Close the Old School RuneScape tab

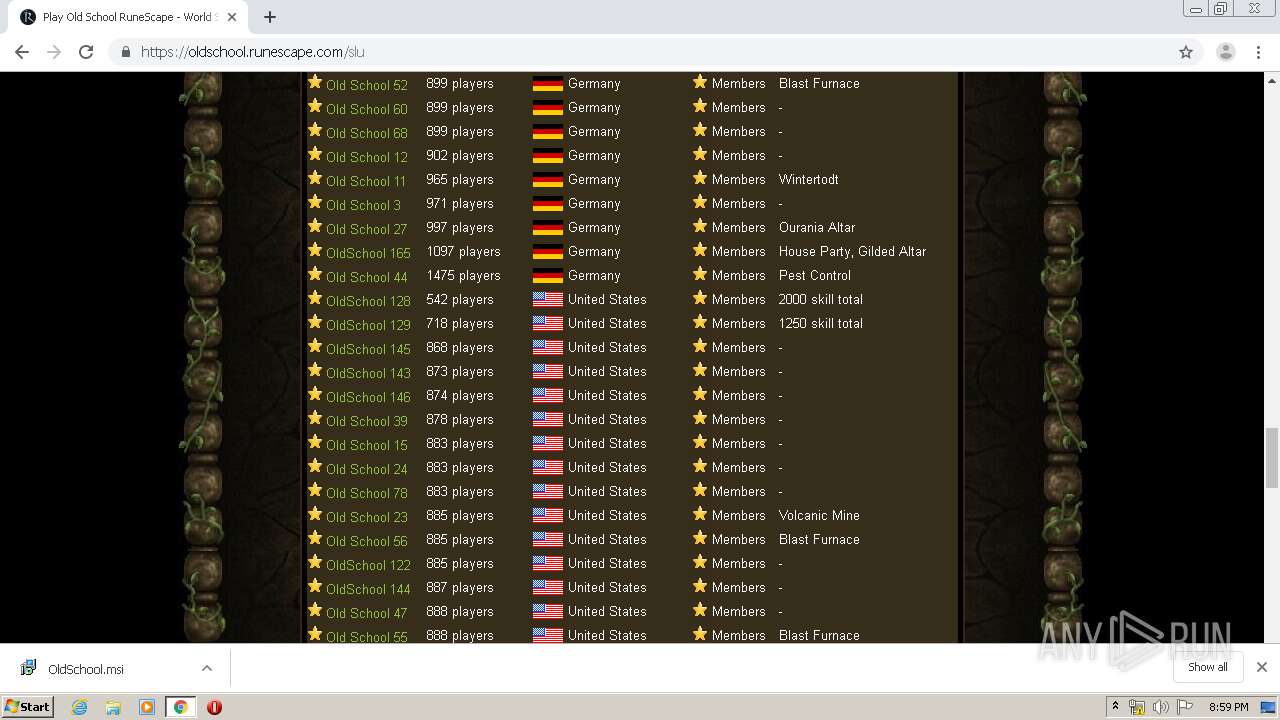[232, 17]
